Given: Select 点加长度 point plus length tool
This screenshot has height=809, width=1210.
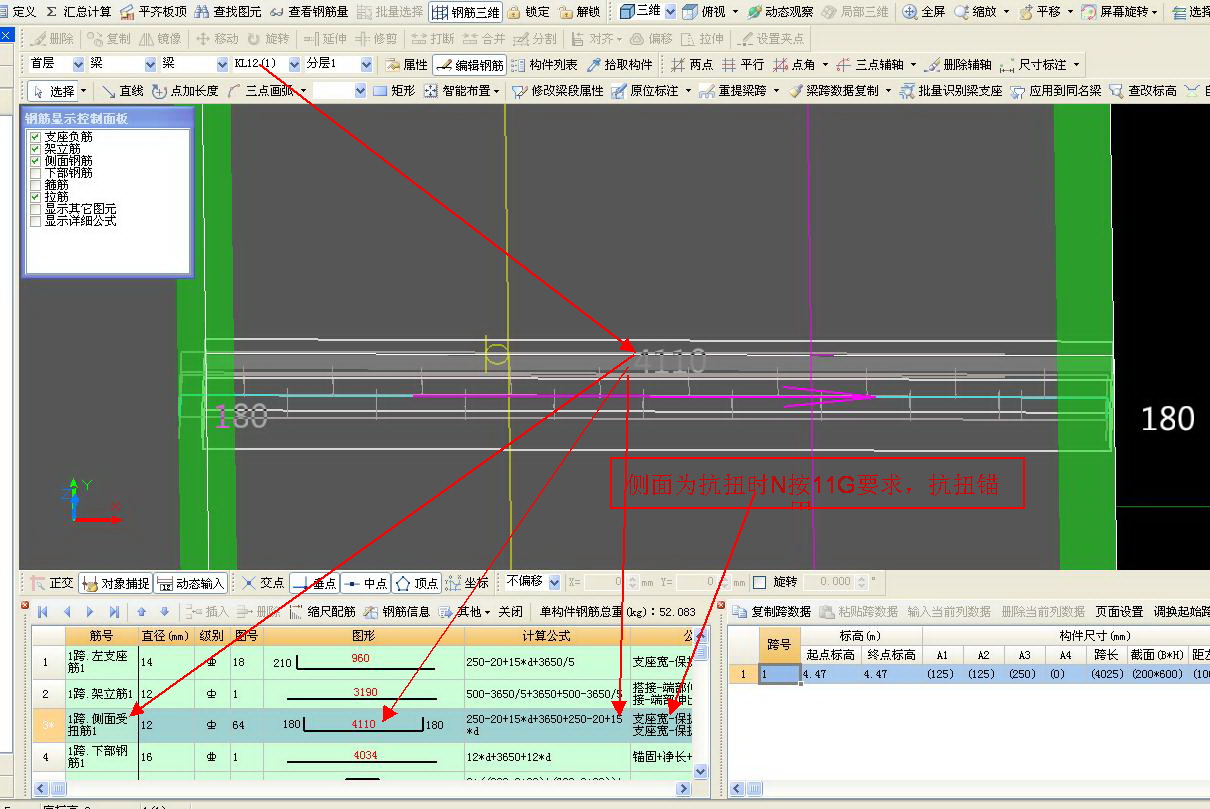Looking at the screenshot, I should pyautogui.click(x=186, y=90).
